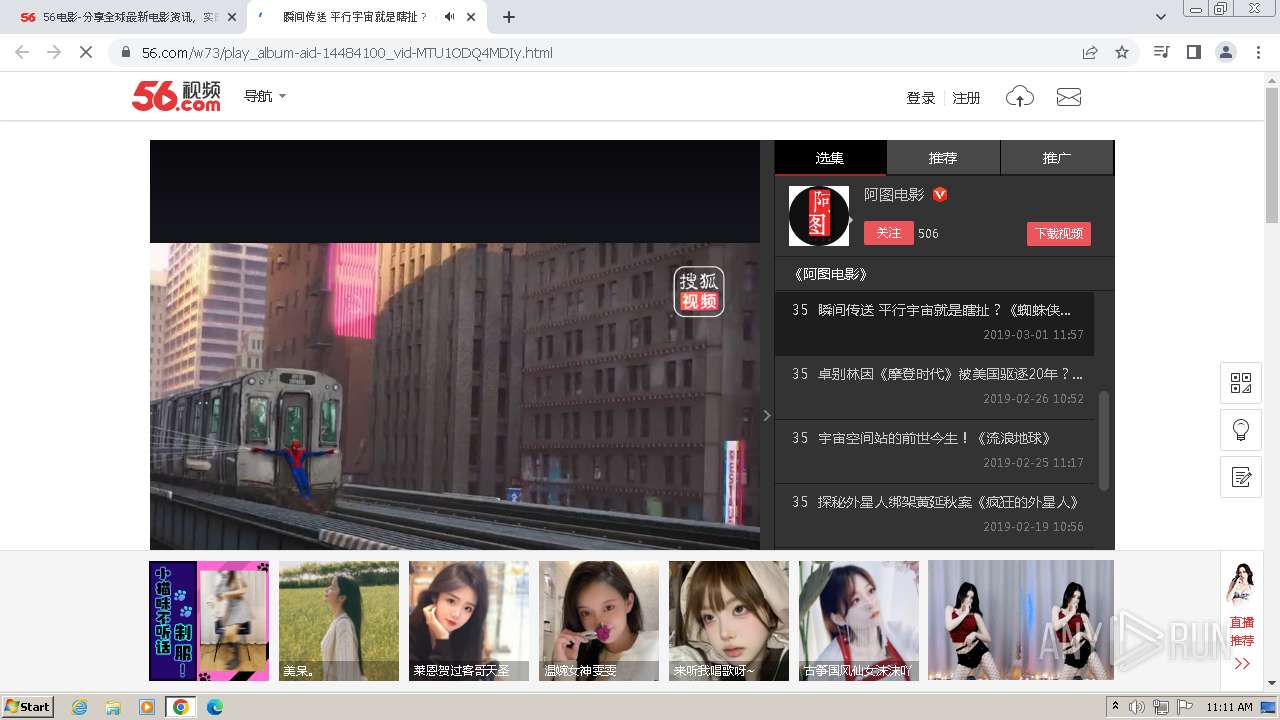Click the 搜狐视频 watermark logo in video
Viewport: 1280px width, 720px height.
click(x=699, y=291)
